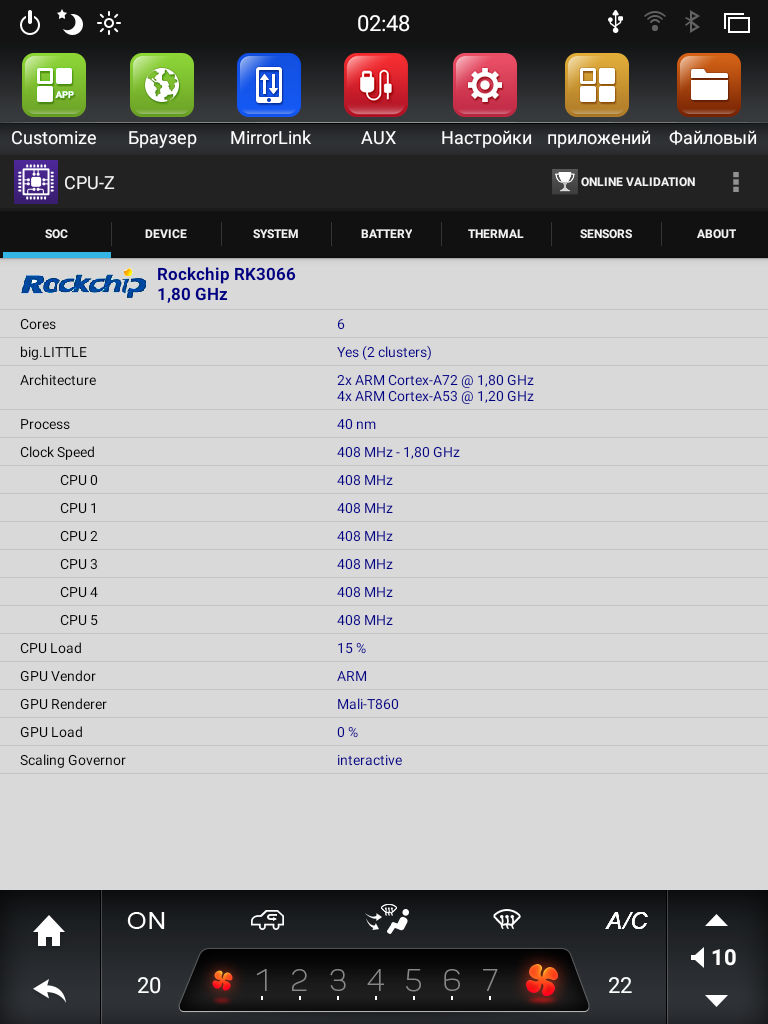
Task: Toggle the airflow direction seat icon
Action: tap(387, 919)
